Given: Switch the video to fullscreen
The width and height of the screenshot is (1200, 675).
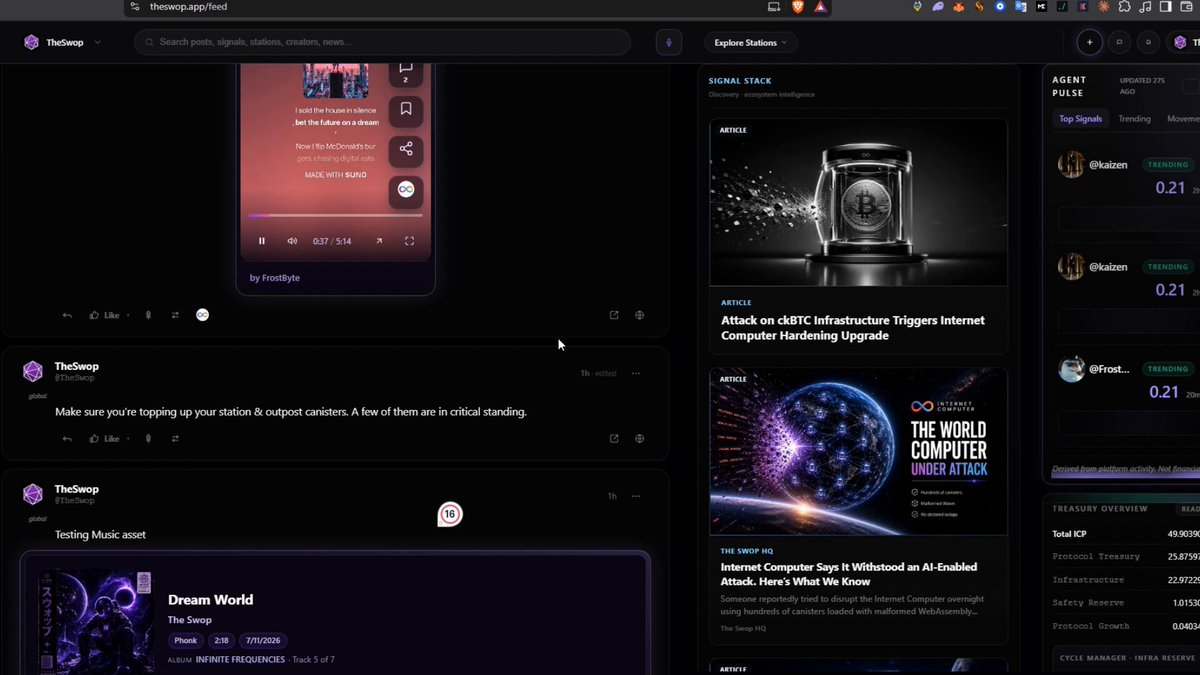Looking at the screenshot, I should [x=409, y=241].
